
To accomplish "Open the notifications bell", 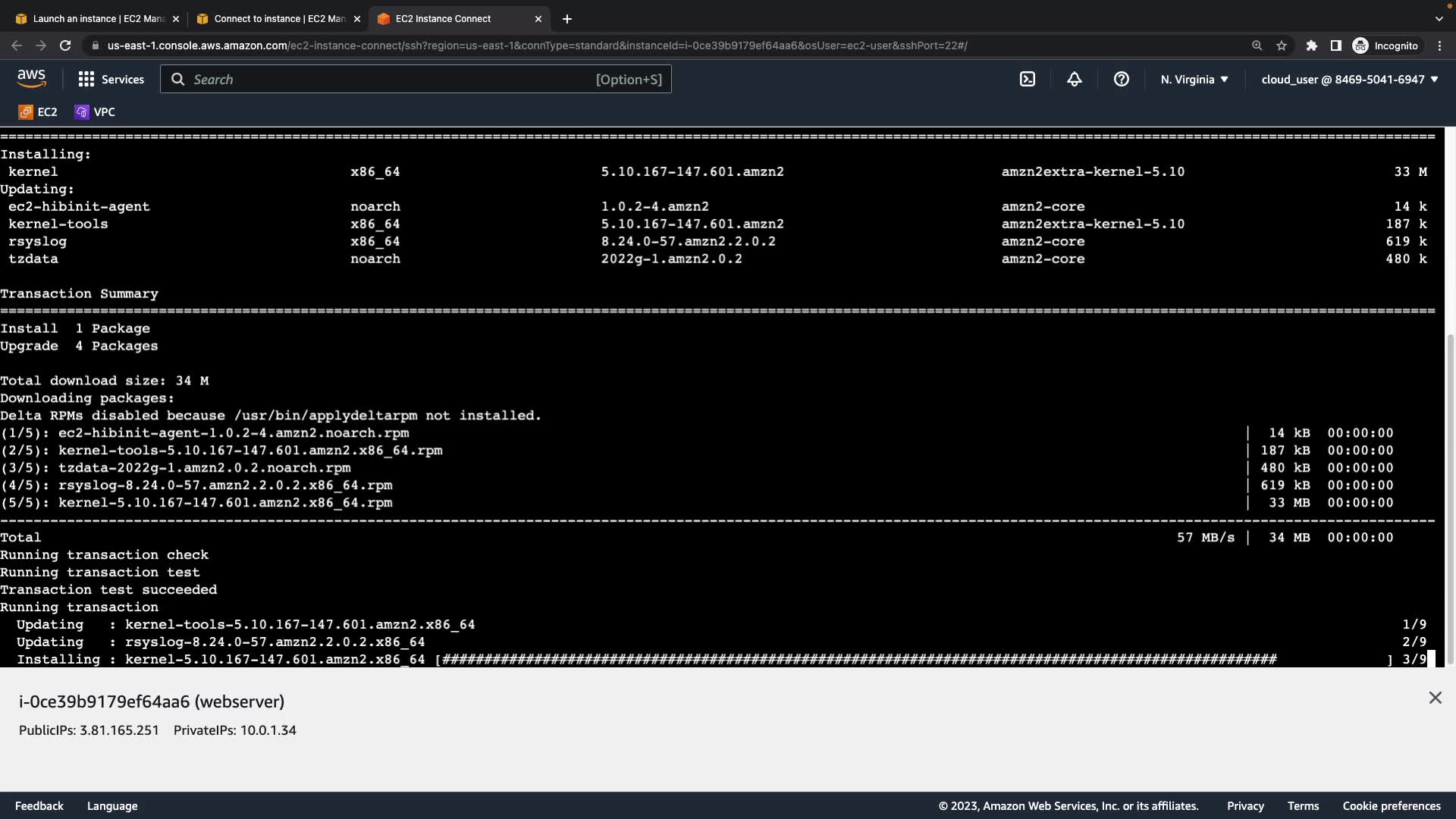I will point(1074,79).
